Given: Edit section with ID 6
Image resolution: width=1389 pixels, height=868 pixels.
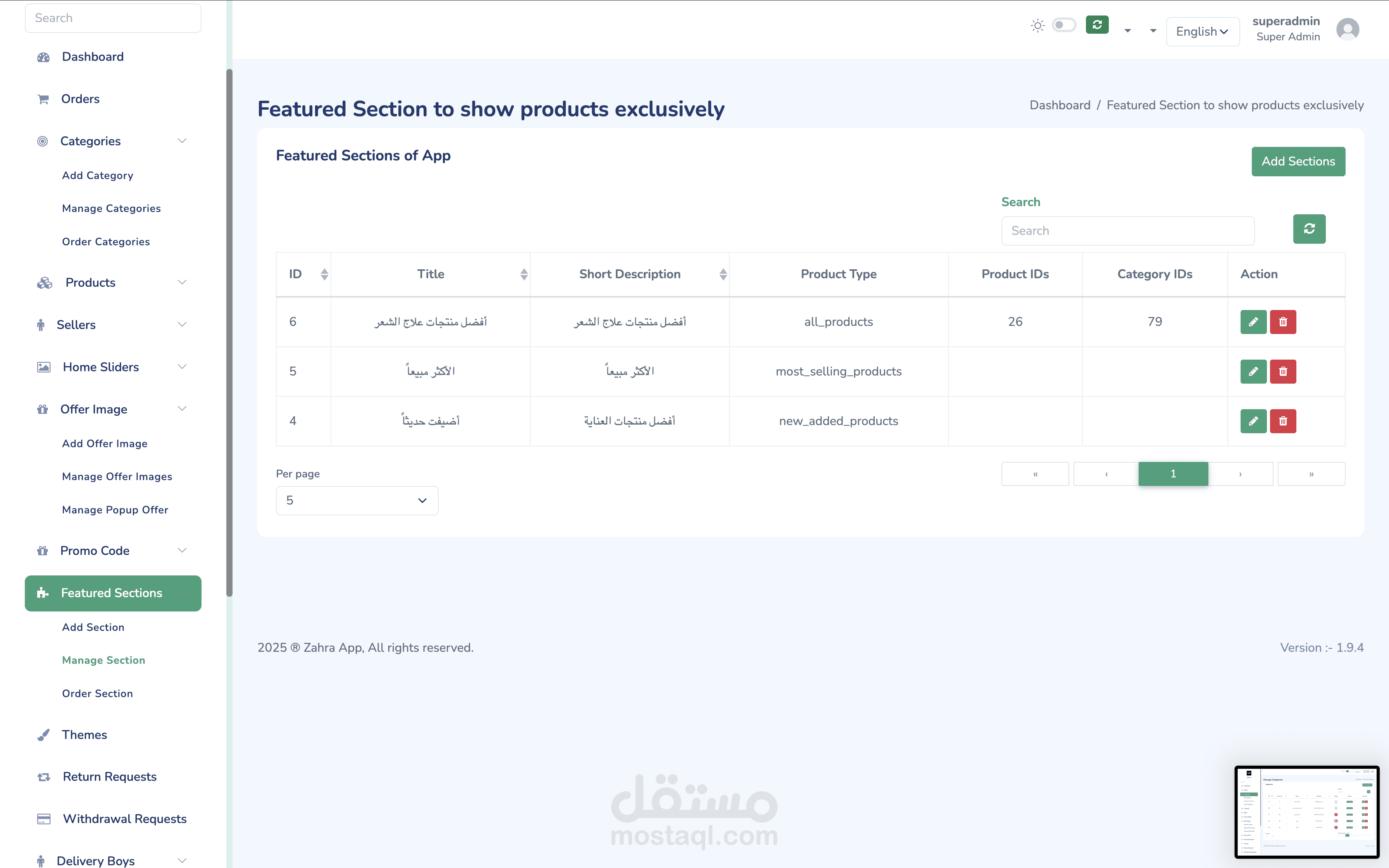Looking at the screenshot, I should tap(1253, 322).
